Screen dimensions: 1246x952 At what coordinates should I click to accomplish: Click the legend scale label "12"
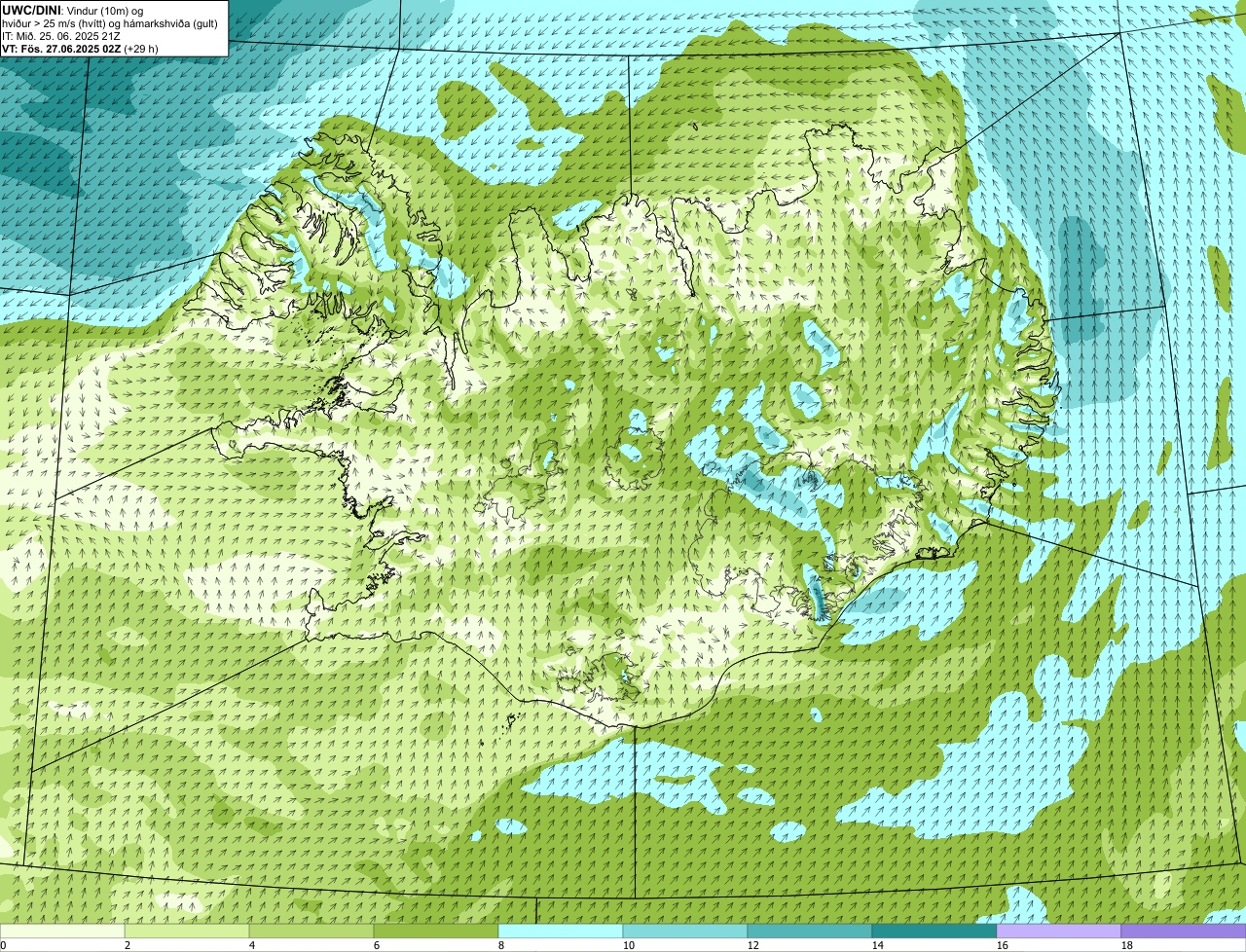pos(753,945)
